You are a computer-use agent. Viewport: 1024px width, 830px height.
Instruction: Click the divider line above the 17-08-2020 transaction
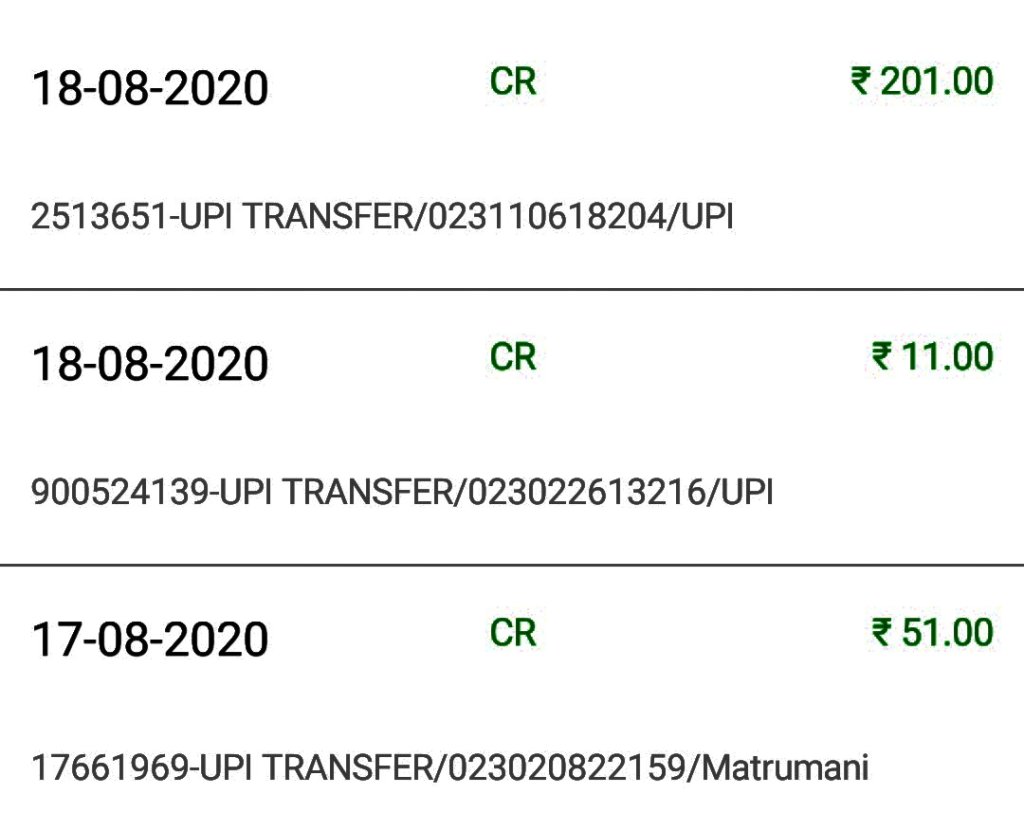(x=512, y=565)
